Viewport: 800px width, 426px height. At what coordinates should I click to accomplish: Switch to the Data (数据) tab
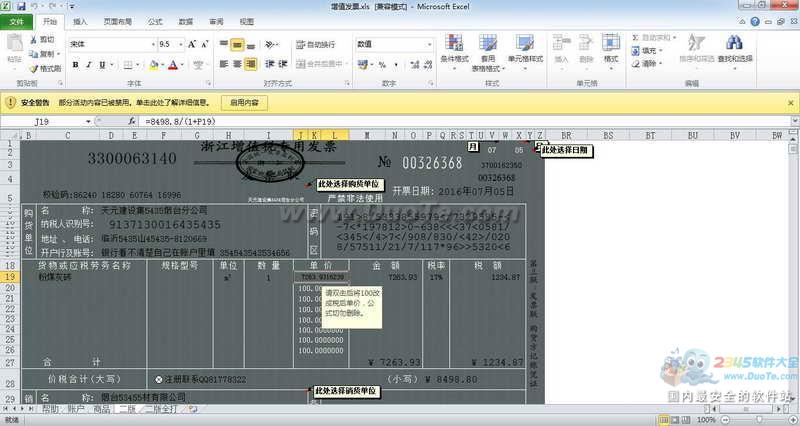coord(186,21)
